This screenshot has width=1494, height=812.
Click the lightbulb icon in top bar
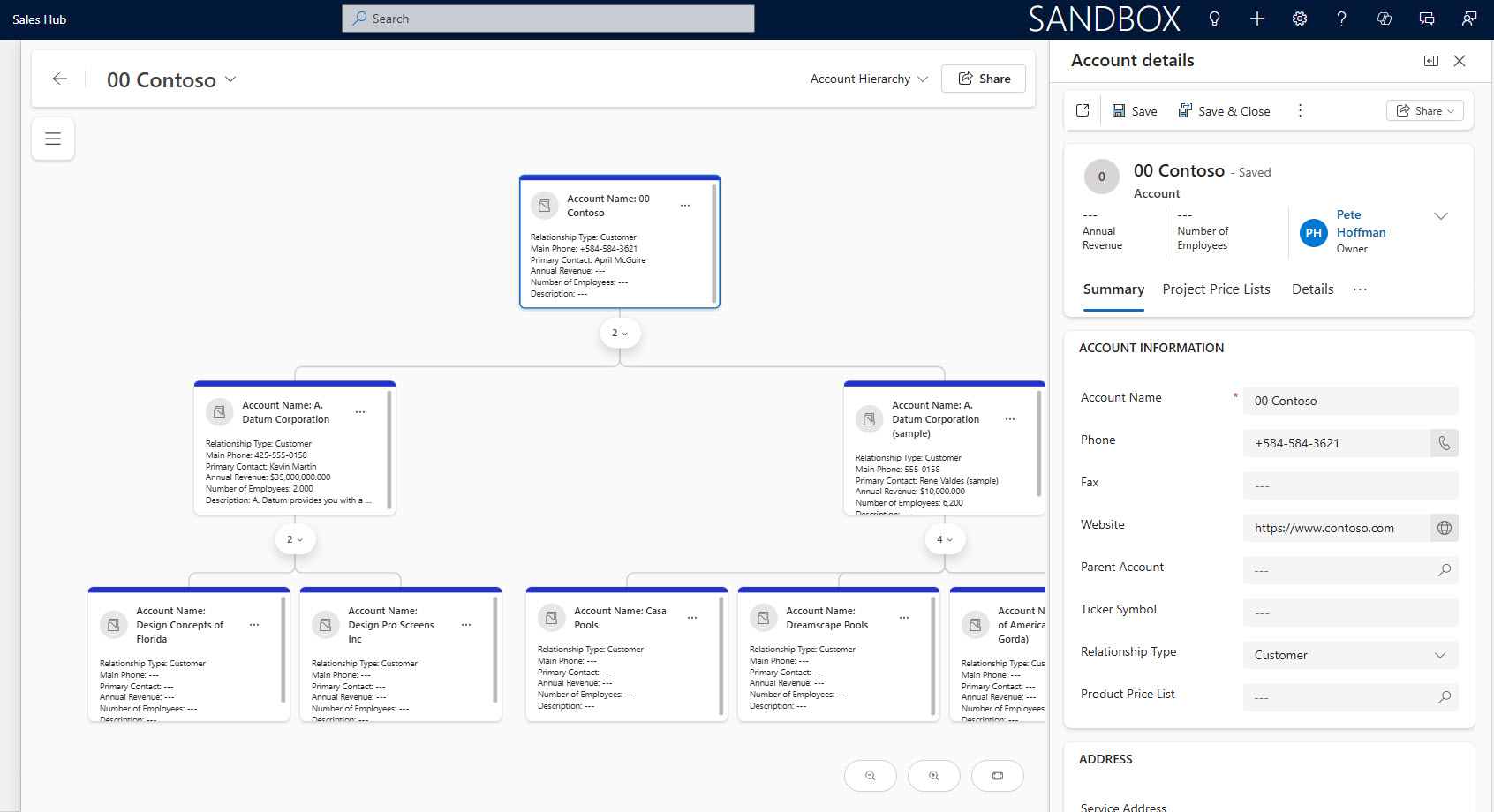1214,19
